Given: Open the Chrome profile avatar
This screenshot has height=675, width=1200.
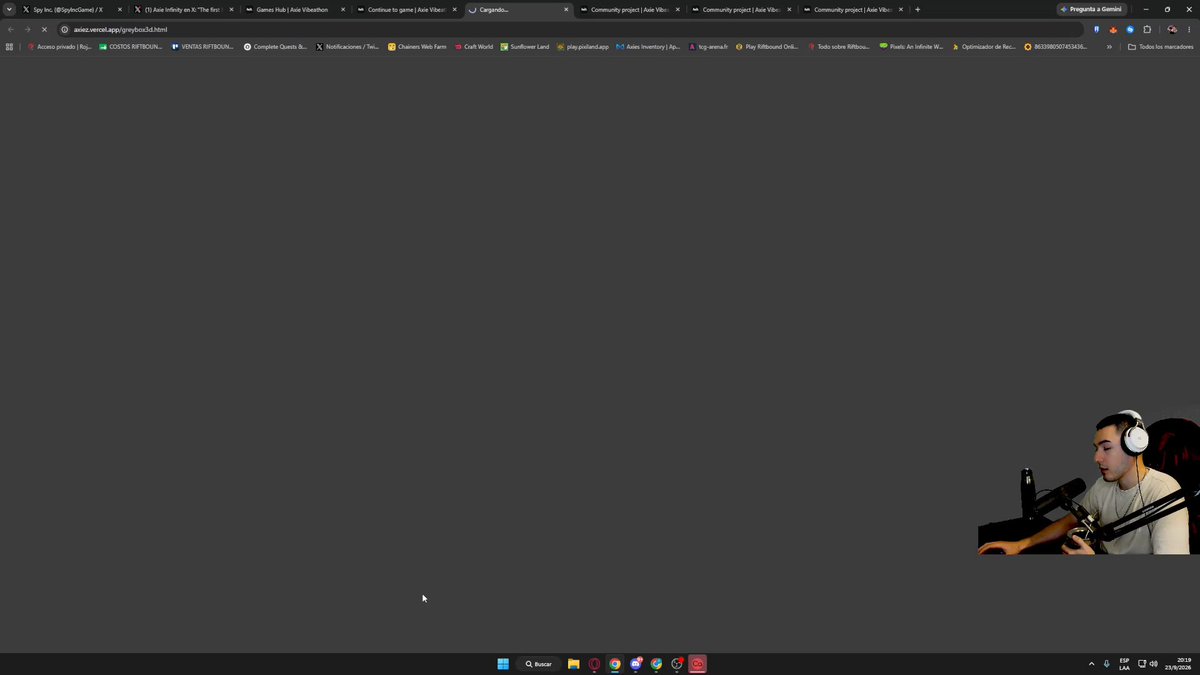Looking at the screenshot, I should pos(1172,30).
